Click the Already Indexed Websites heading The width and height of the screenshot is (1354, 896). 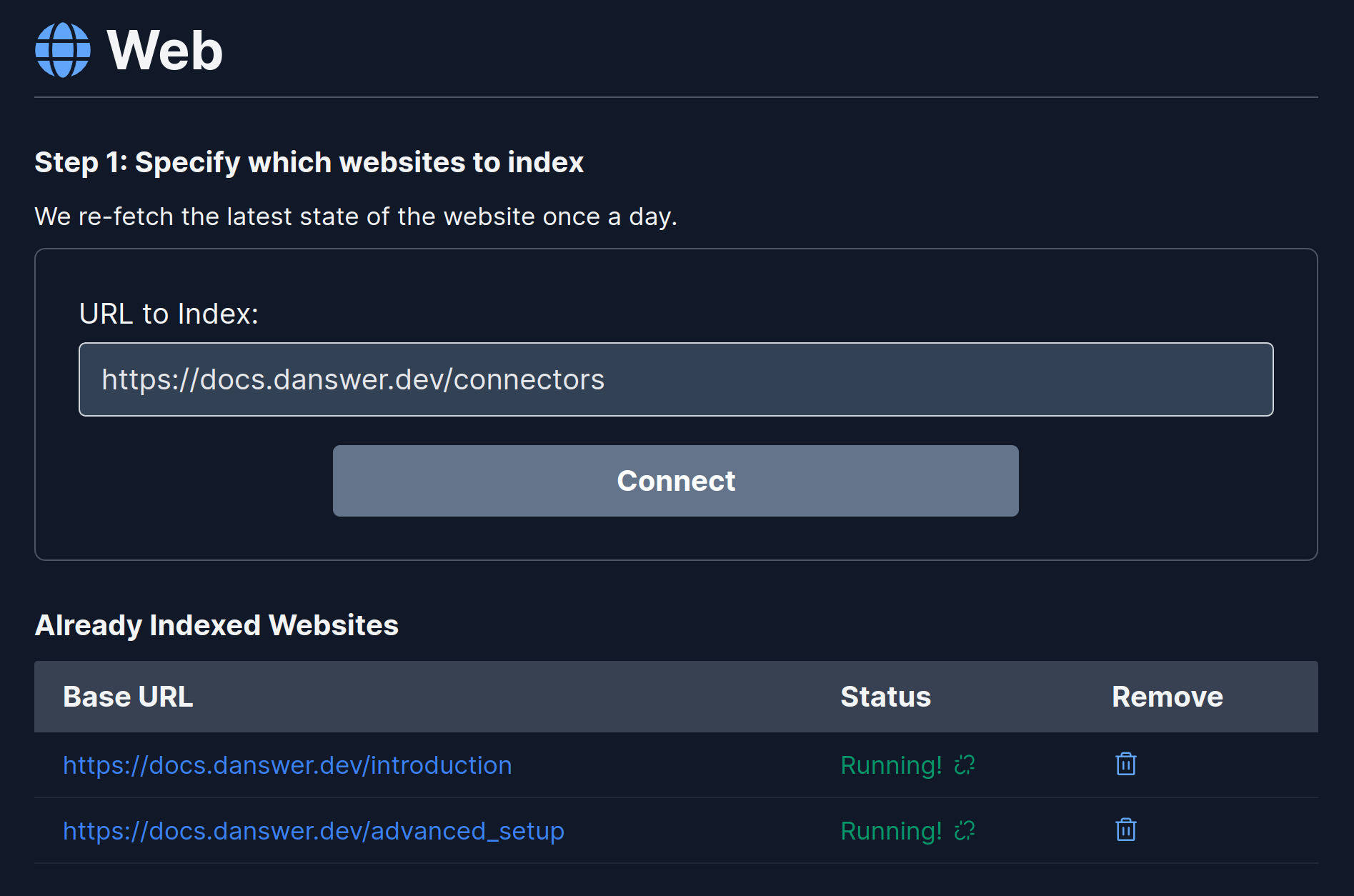pyautogui.click(x=216, y=624)
